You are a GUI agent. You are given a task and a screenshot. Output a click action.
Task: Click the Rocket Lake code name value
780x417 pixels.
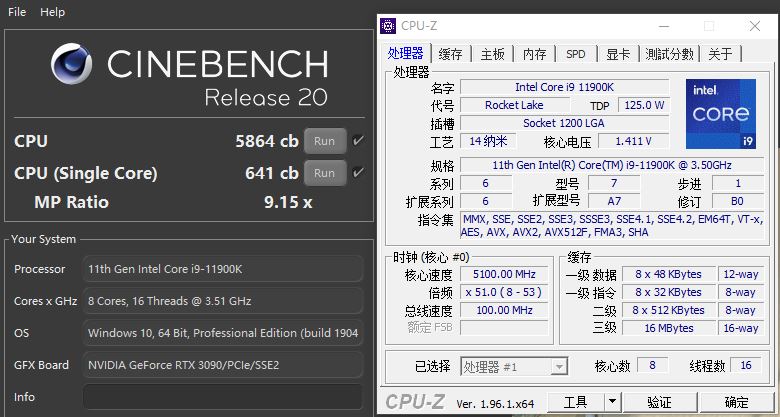click(514, 105)
